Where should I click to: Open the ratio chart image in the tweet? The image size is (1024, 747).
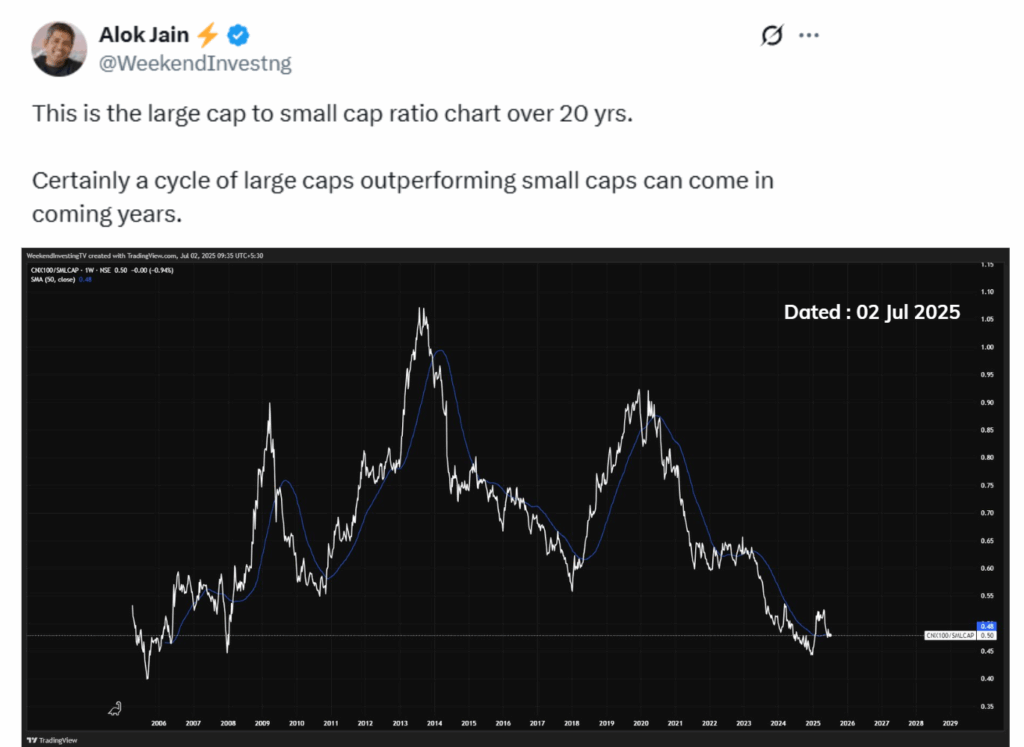tap(515, 497)
